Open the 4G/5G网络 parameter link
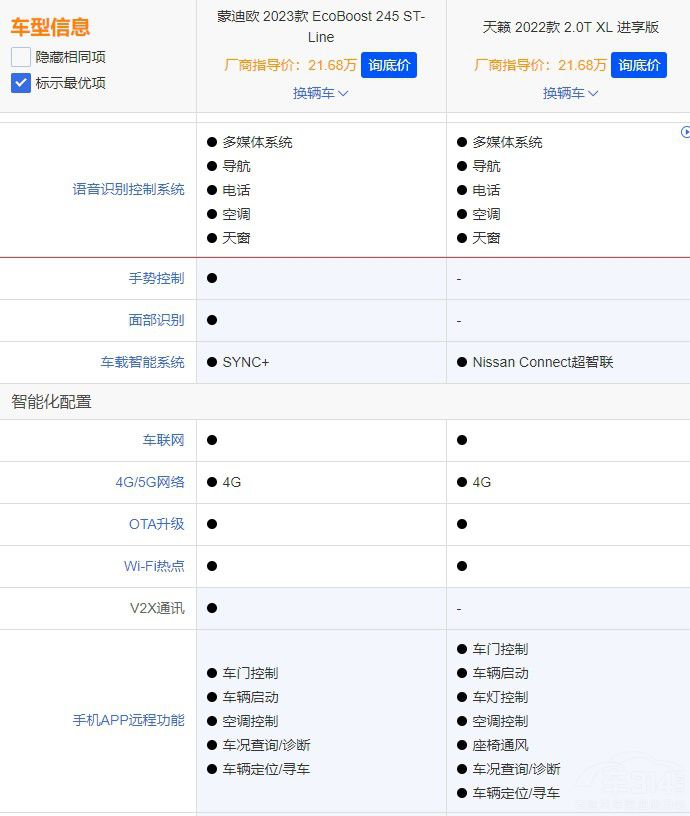Viewport: 690px width, 816px height. (150, 482)
